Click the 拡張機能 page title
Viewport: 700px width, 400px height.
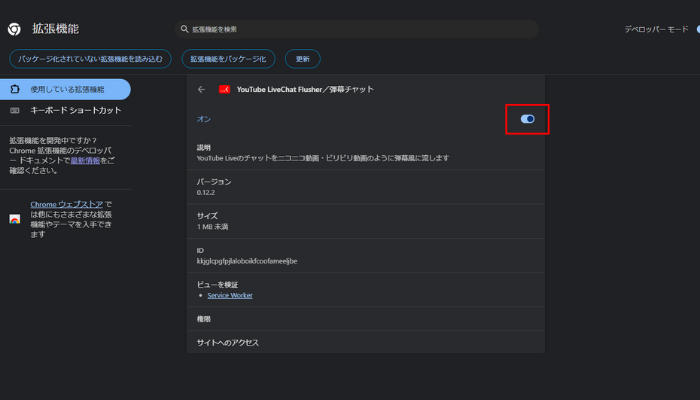[55, 29]
